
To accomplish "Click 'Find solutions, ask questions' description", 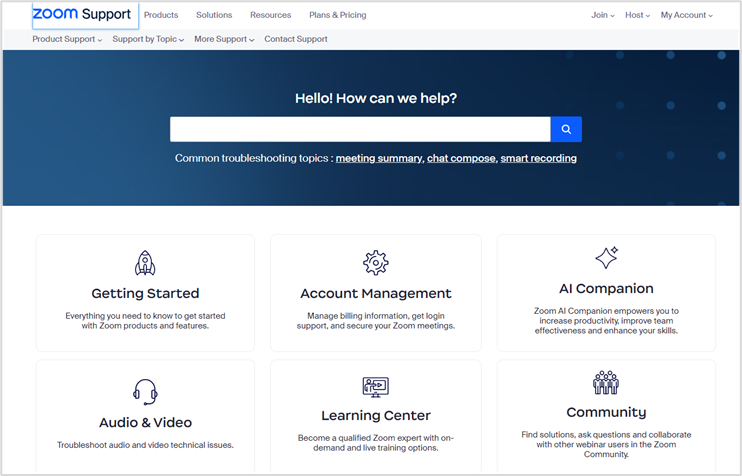I will tap(606, 444).
